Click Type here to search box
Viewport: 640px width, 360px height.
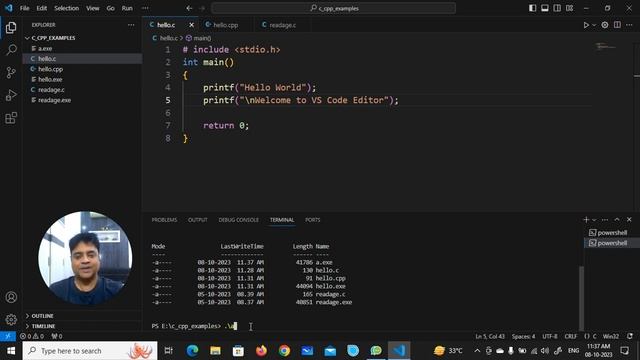90,351
